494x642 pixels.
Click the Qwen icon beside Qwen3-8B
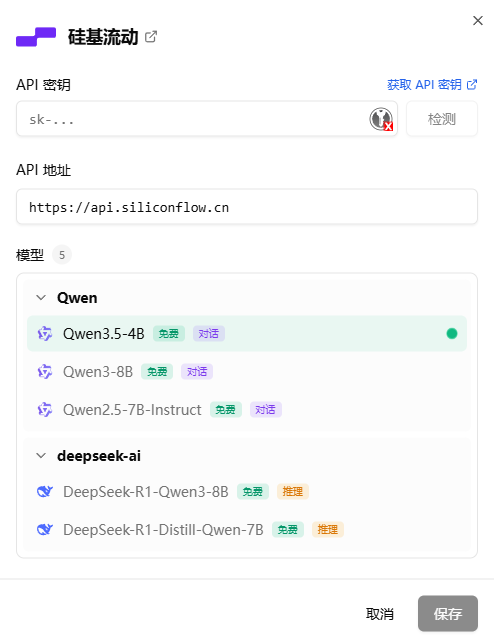coord(45,372)
